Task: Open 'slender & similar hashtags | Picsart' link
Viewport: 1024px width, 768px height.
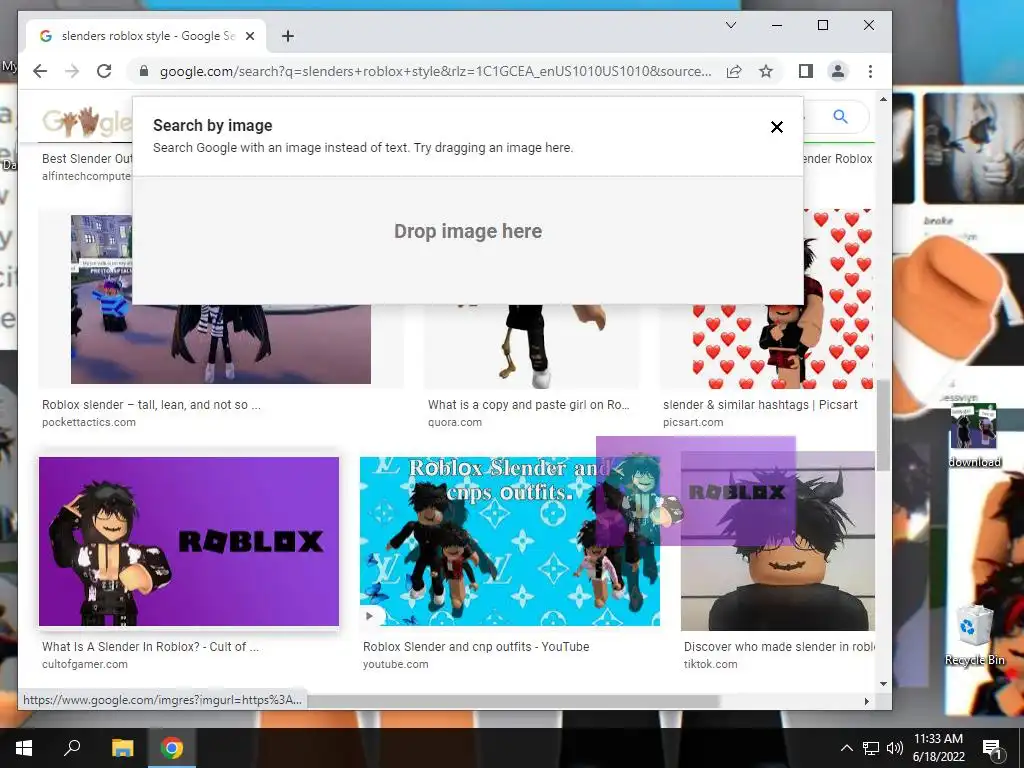Action: tap(760, 405)
